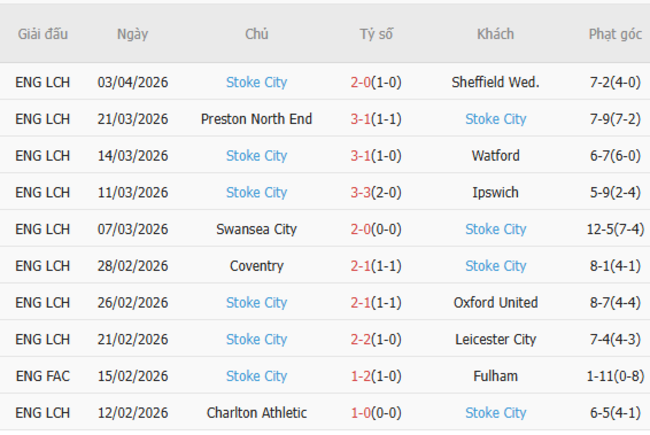Open the Fulham team link

point(495,376)
